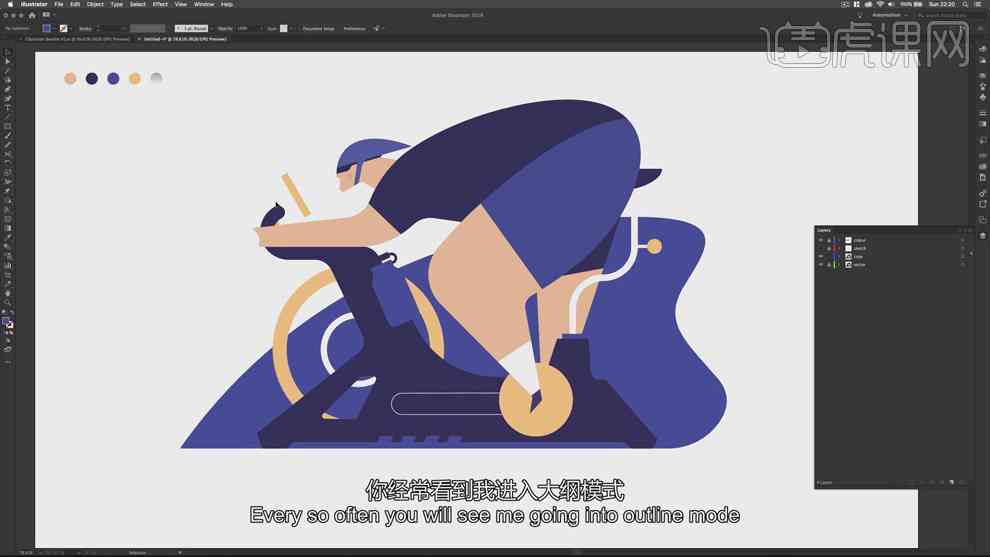Toggle visibility of the vector layer
Screen dimensions: 990x557
pyautogui.click(x=821, y=265)
